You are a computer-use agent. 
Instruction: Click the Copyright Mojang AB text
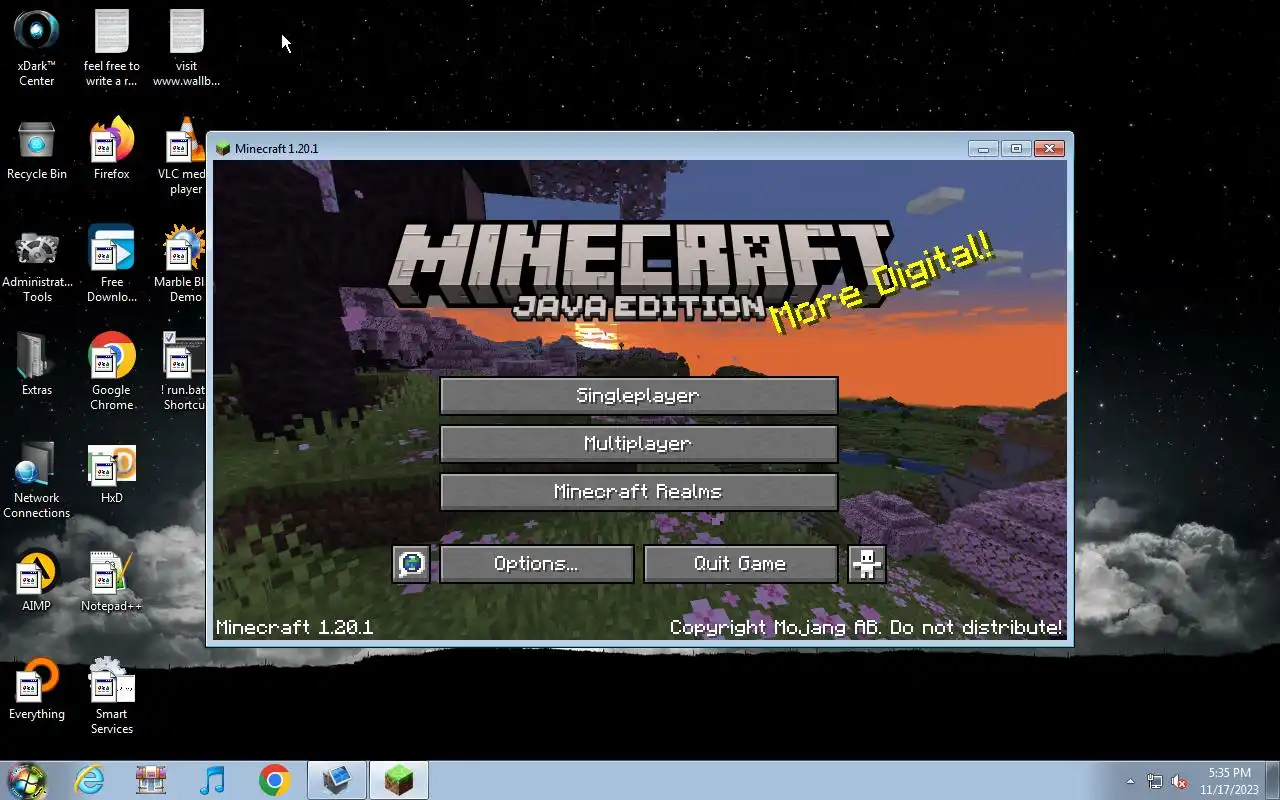[865, 627]
